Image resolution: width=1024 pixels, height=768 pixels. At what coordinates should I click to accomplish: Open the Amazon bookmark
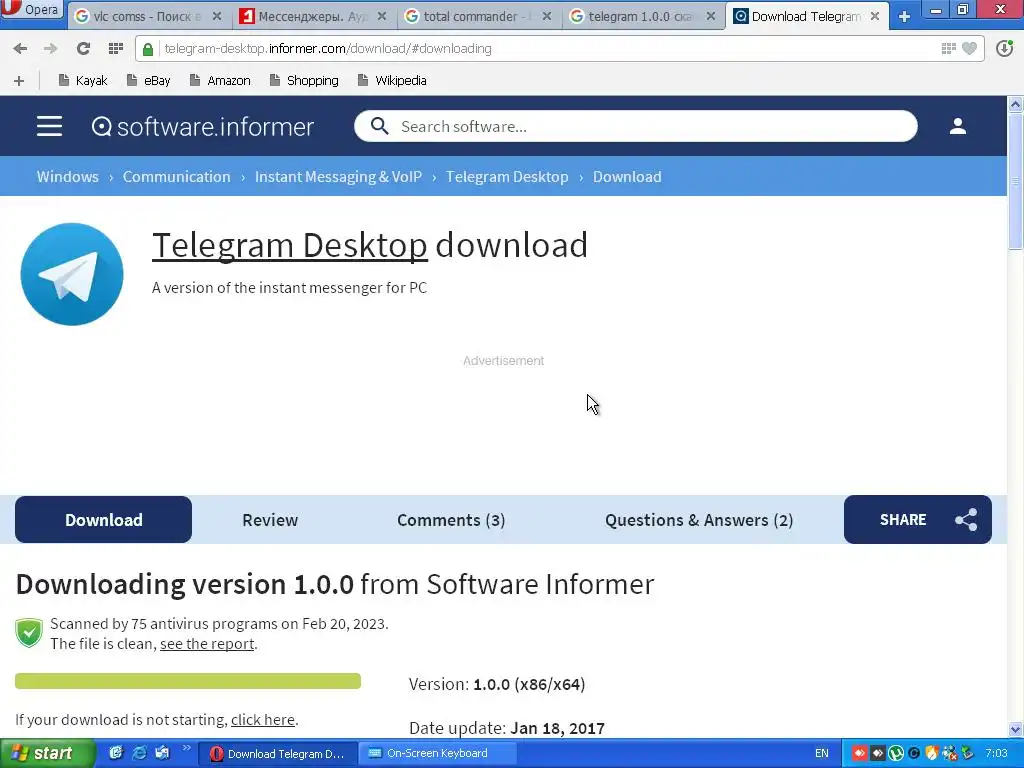coord(220,80)
